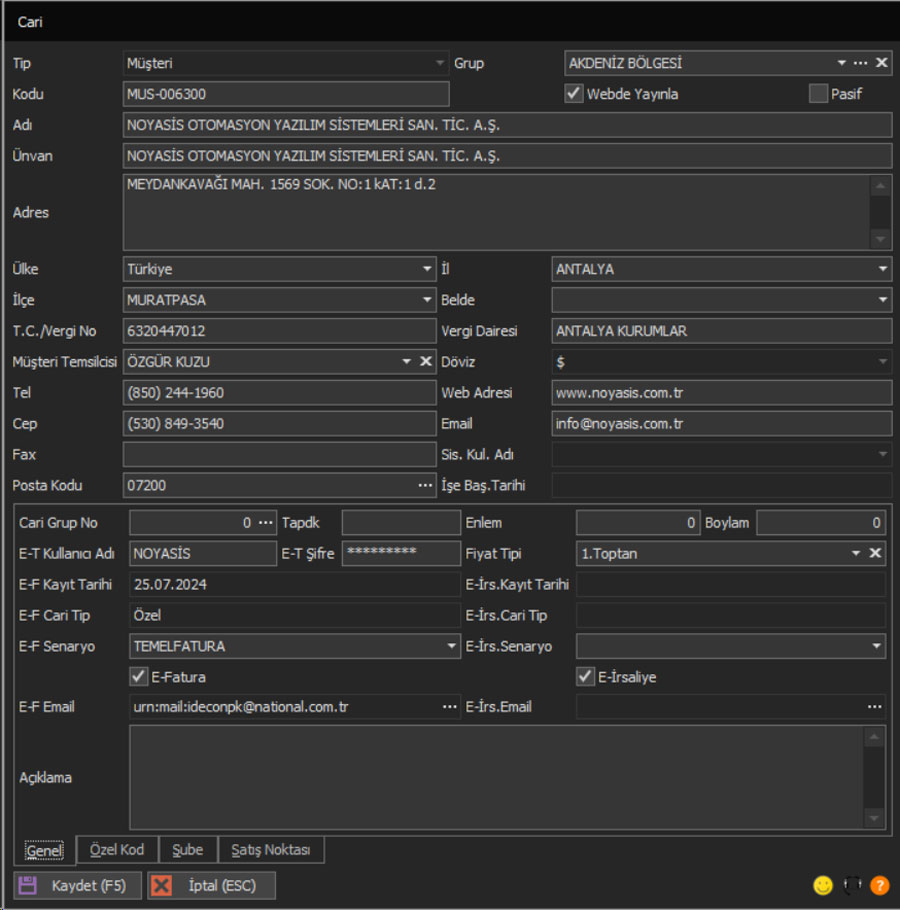The image size is (900, 910).
Task: Expand the Grup dropdown arrow
Action: click(841, 63)
